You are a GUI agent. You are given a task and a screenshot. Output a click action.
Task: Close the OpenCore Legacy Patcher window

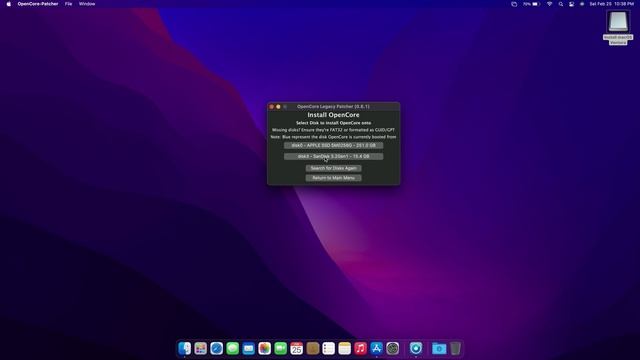point(271,107)
